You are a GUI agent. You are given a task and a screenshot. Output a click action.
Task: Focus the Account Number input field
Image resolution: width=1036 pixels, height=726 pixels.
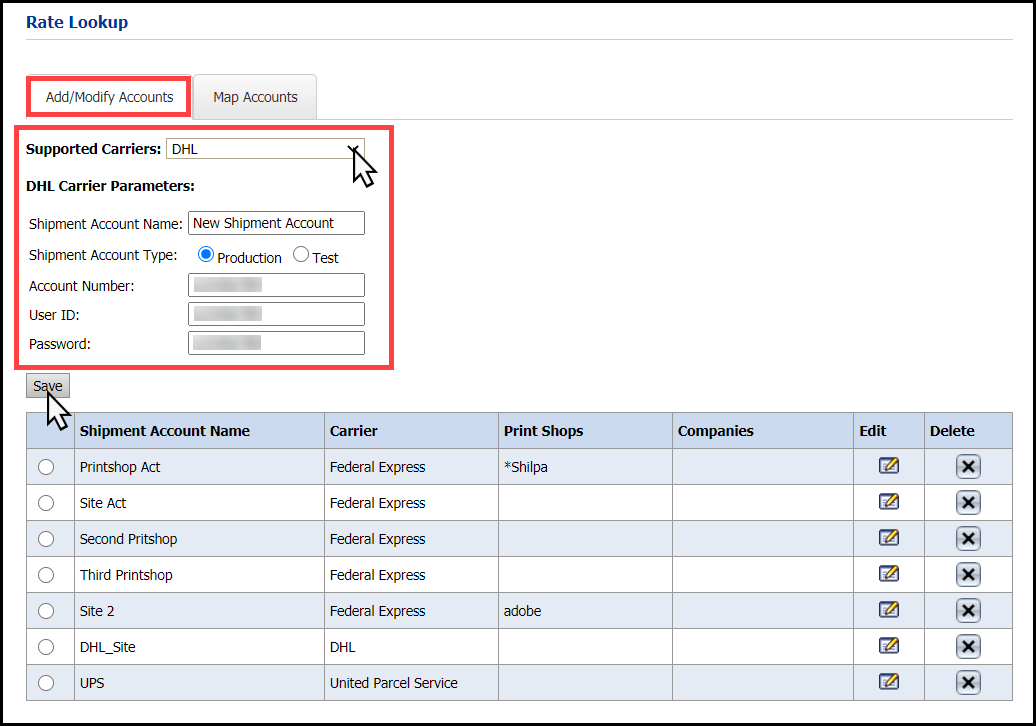pyautogui.click(x=276, y=285)
